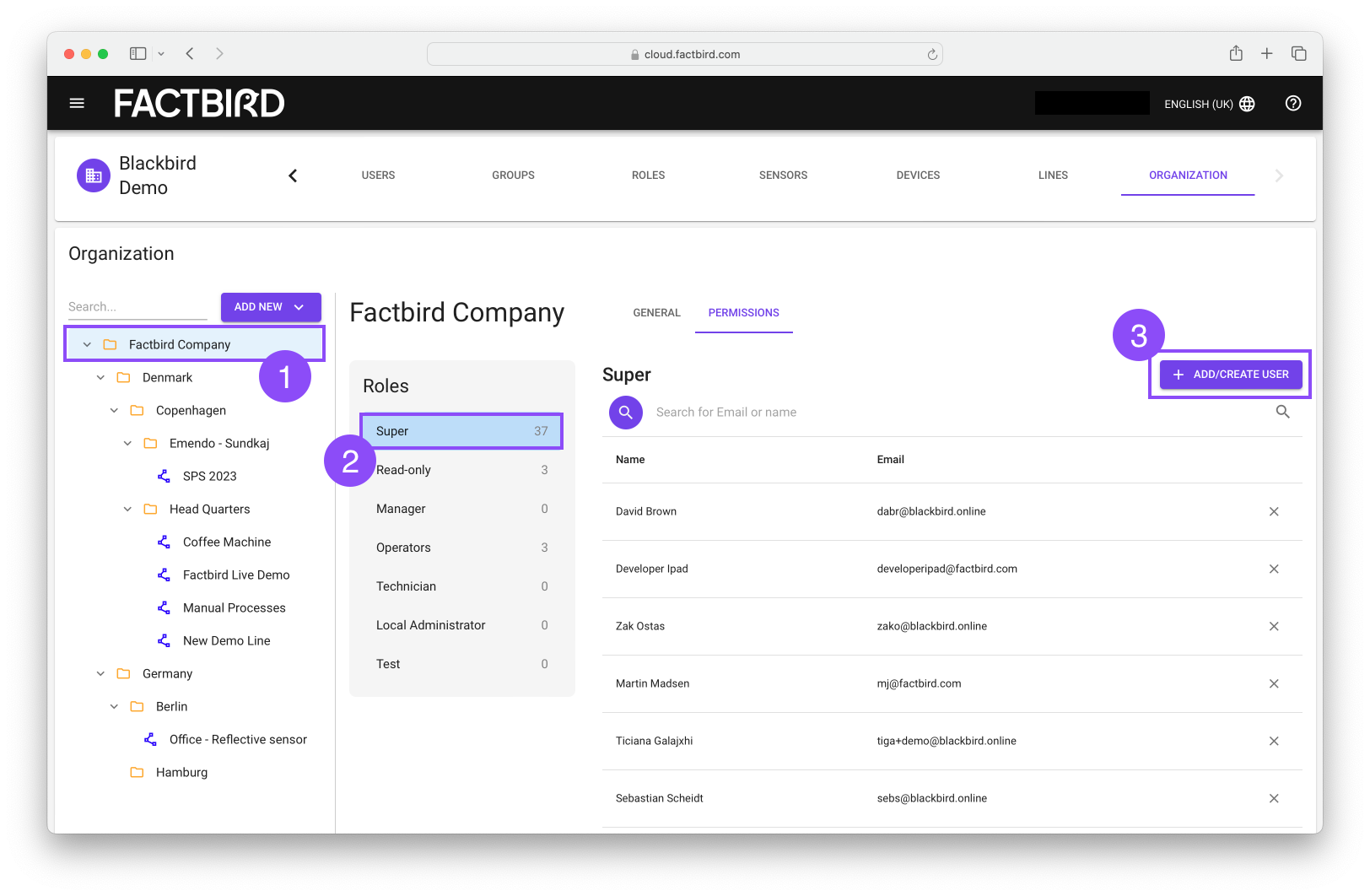Open the LINES tab
The width and height of the screenshot is (1370, 896).
(x=1053, y=175)
